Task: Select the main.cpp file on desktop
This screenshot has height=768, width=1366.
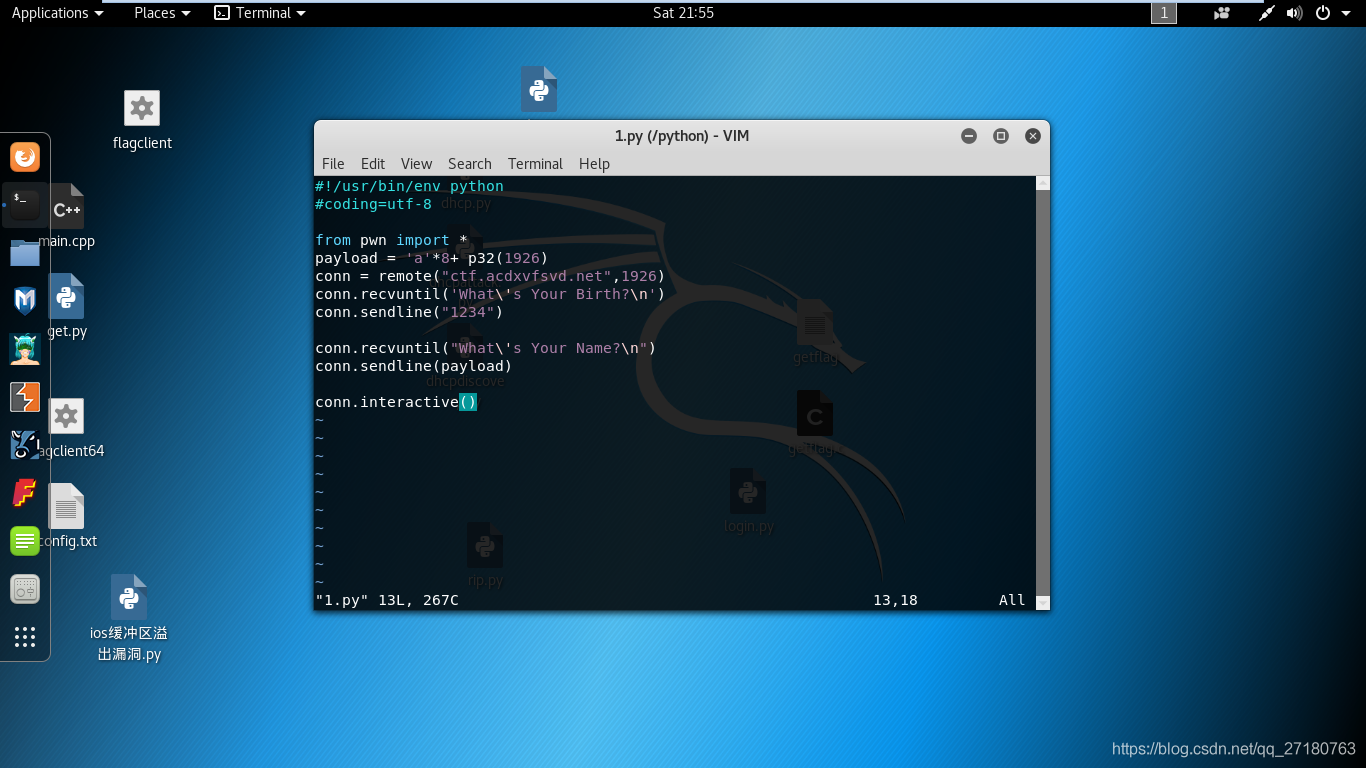Action: tap(67, 216)
